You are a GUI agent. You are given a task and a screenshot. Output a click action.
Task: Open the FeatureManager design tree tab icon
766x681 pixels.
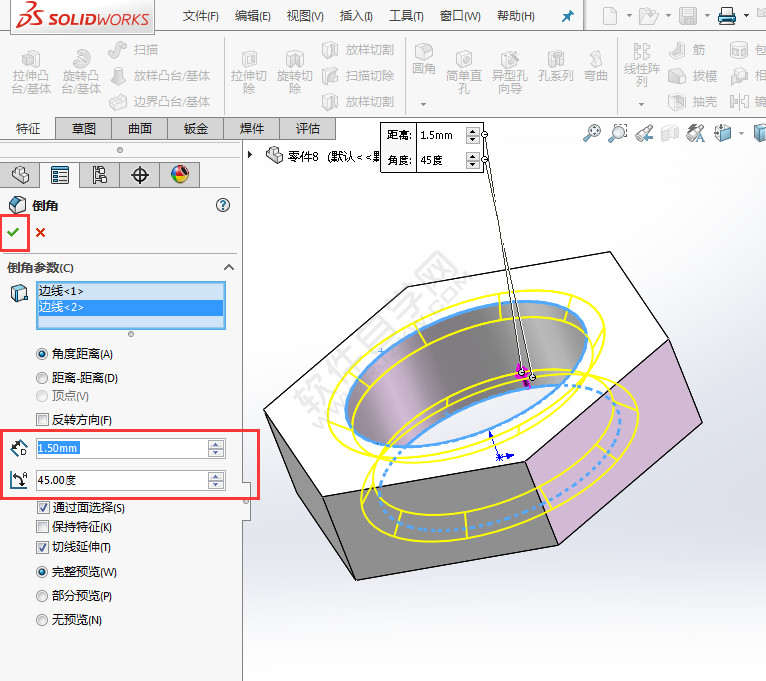tap(20, 175)
